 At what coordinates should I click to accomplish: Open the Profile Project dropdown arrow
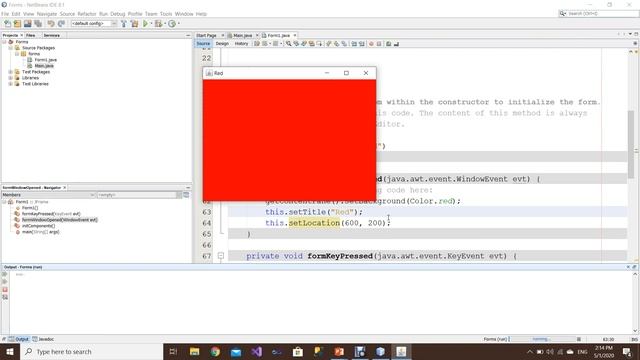click(179, 24)
